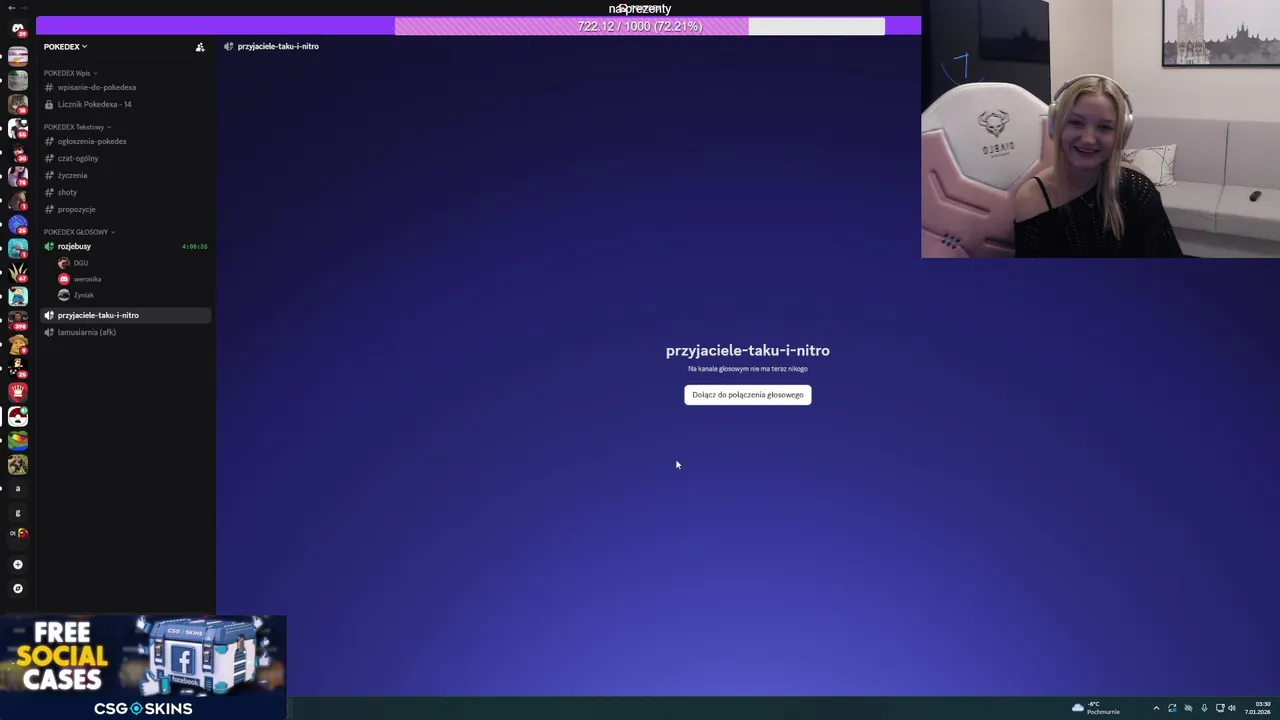This screenshot has width=1280, height=720.
Task: Collapse the POKEDEX GŁOSOWY category
Action: tap(78, 232)
